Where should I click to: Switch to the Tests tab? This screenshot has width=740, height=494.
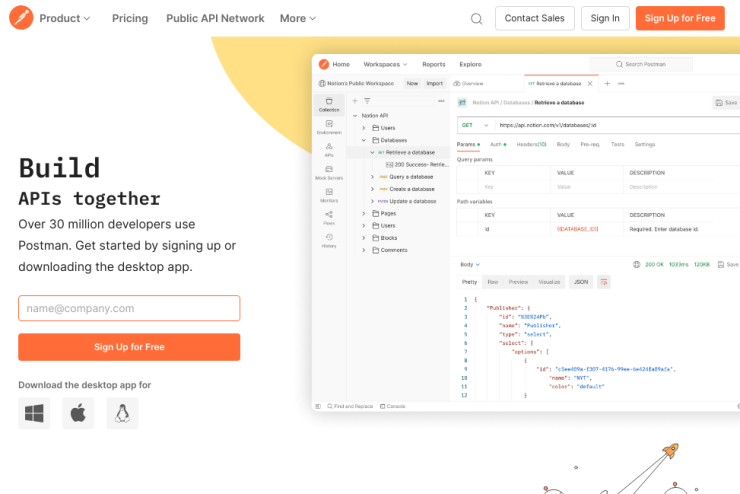[x=617, y=144]
